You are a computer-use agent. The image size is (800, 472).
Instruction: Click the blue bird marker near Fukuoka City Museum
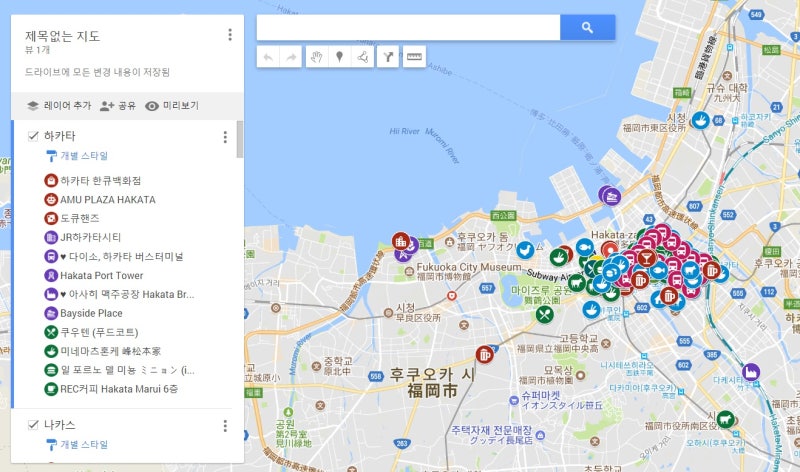[525, 250]
